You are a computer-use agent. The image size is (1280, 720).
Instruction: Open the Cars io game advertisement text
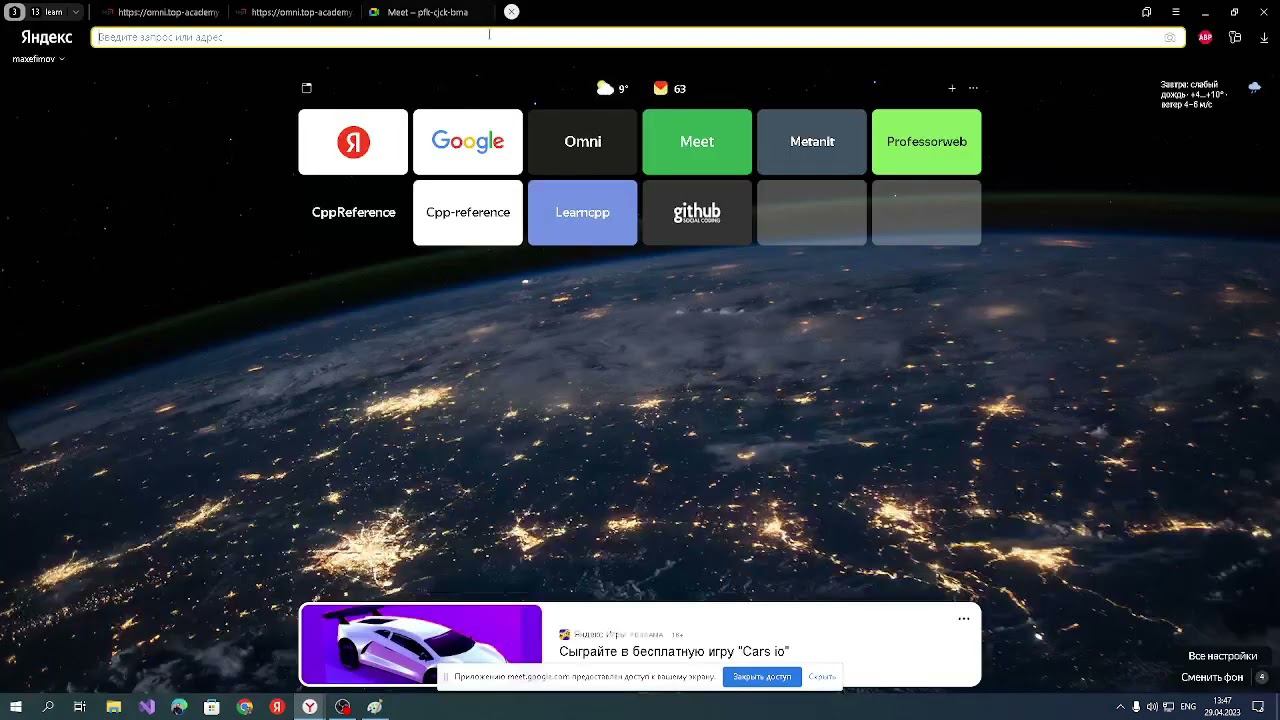pyautogui.click(x=674, y=652)
